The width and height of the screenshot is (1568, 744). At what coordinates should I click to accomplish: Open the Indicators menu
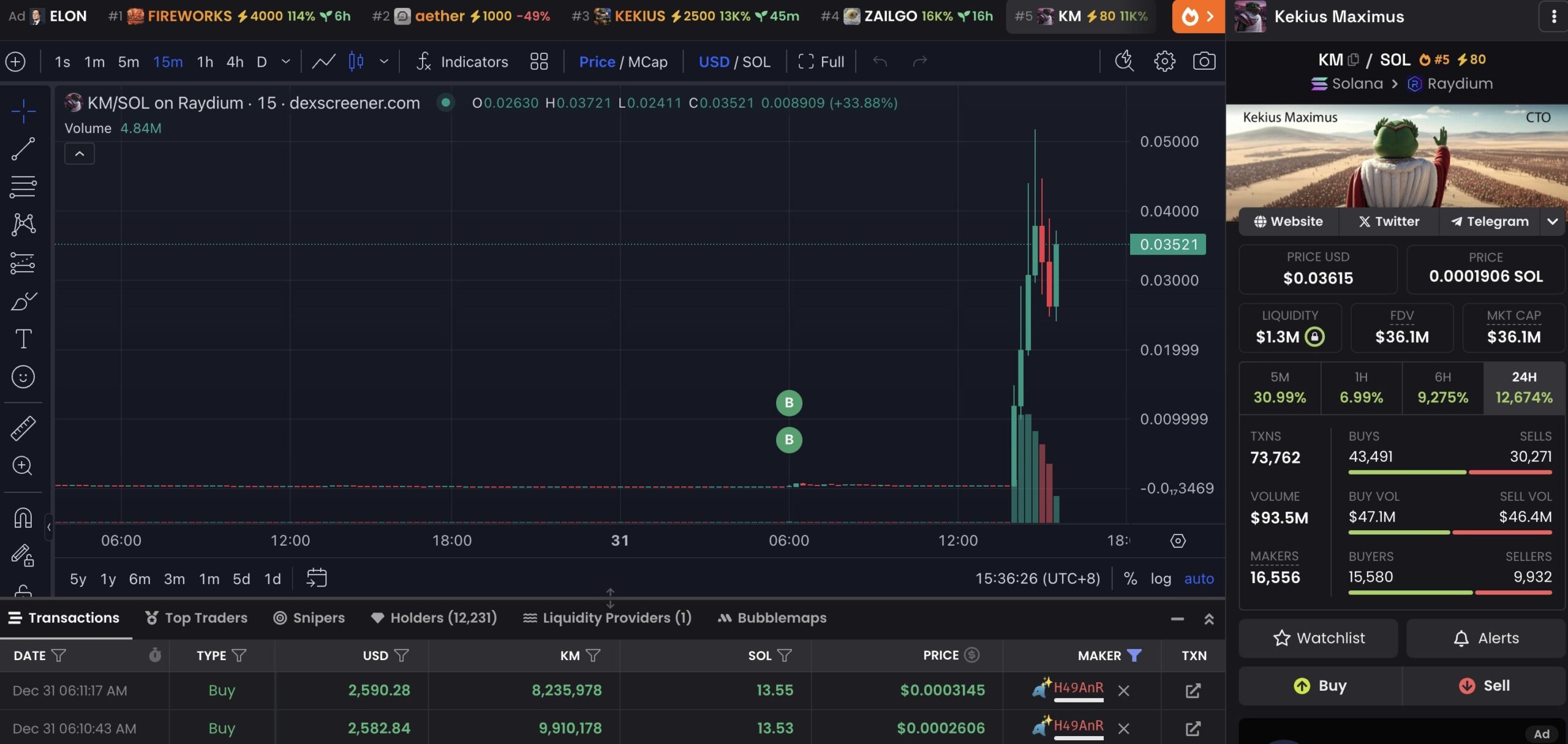462,62
